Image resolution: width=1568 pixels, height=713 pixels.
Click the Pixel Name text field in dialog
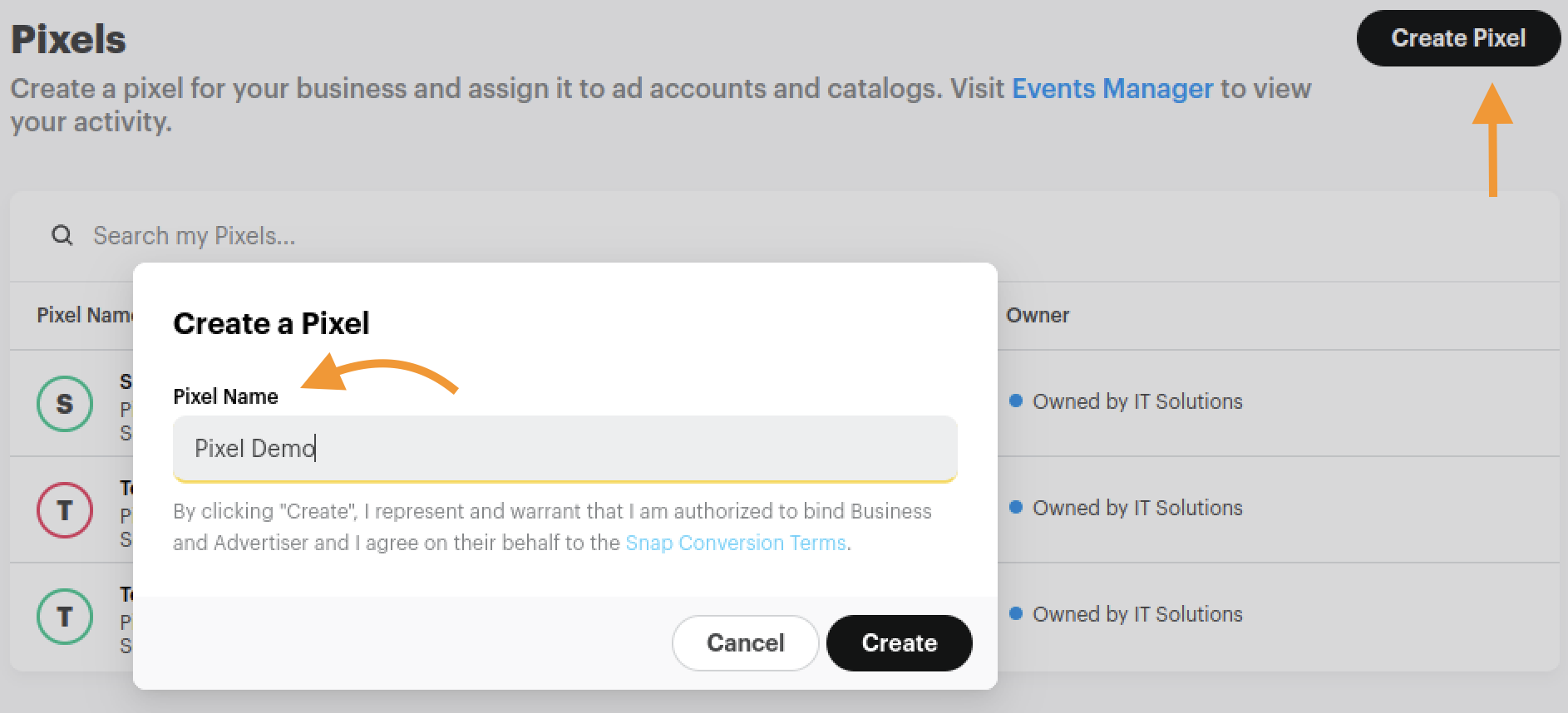pyautogui.click(x=565, y=449)
